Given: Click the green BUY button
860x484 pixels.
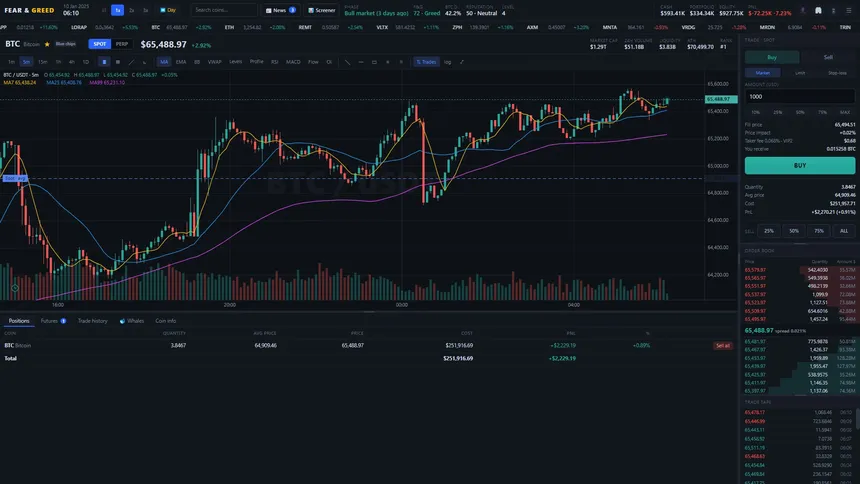Looking at the screenshot, I should coord(800,165).
